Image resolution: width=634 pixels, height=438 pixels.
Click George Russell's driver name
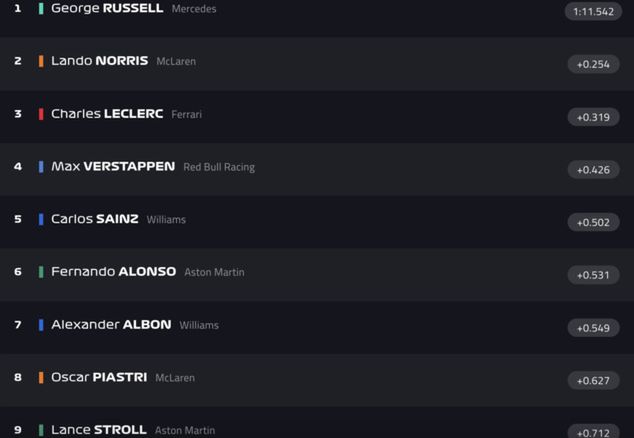107,9
